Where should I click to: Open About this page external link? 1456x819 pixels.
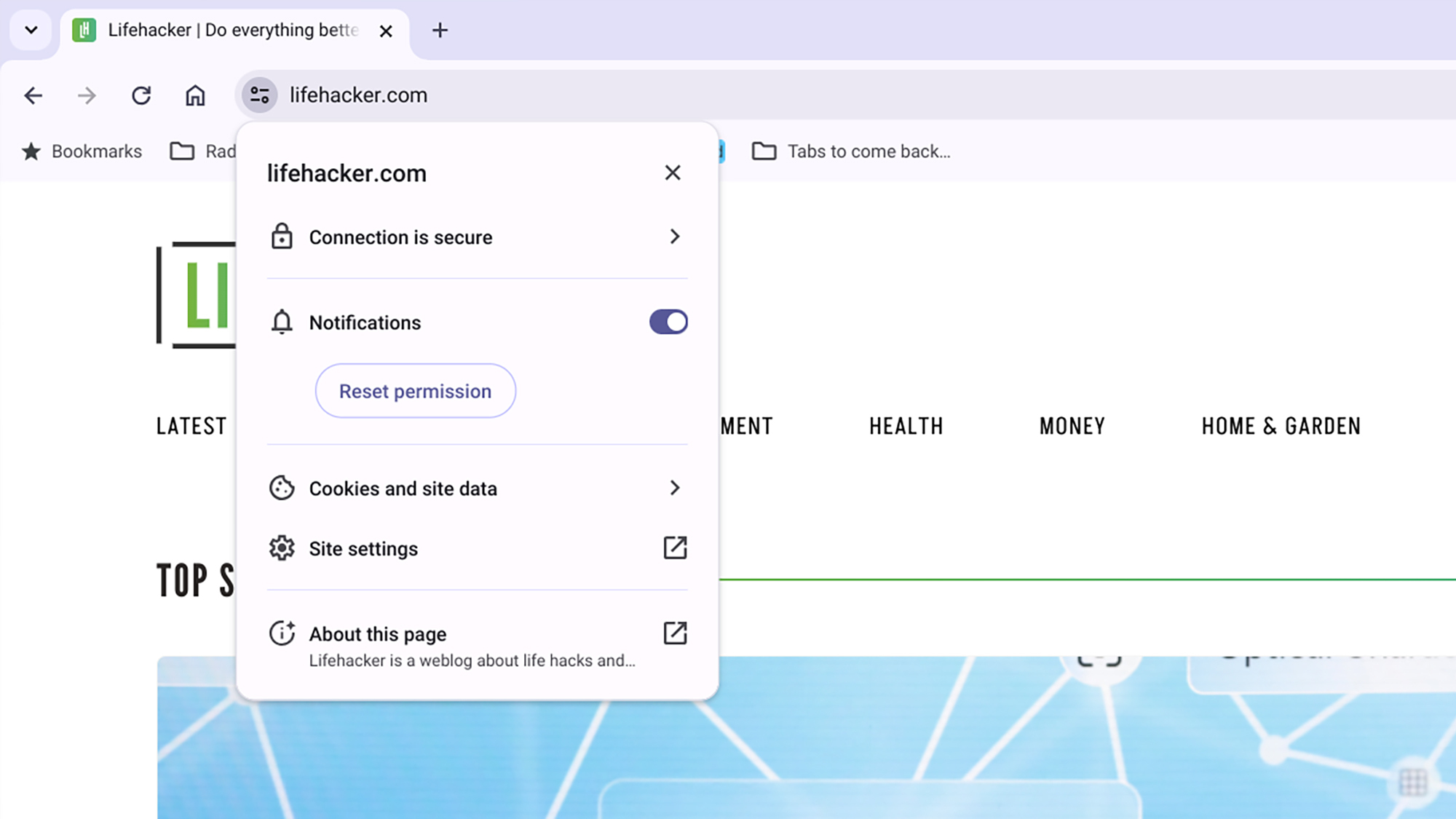676,633
